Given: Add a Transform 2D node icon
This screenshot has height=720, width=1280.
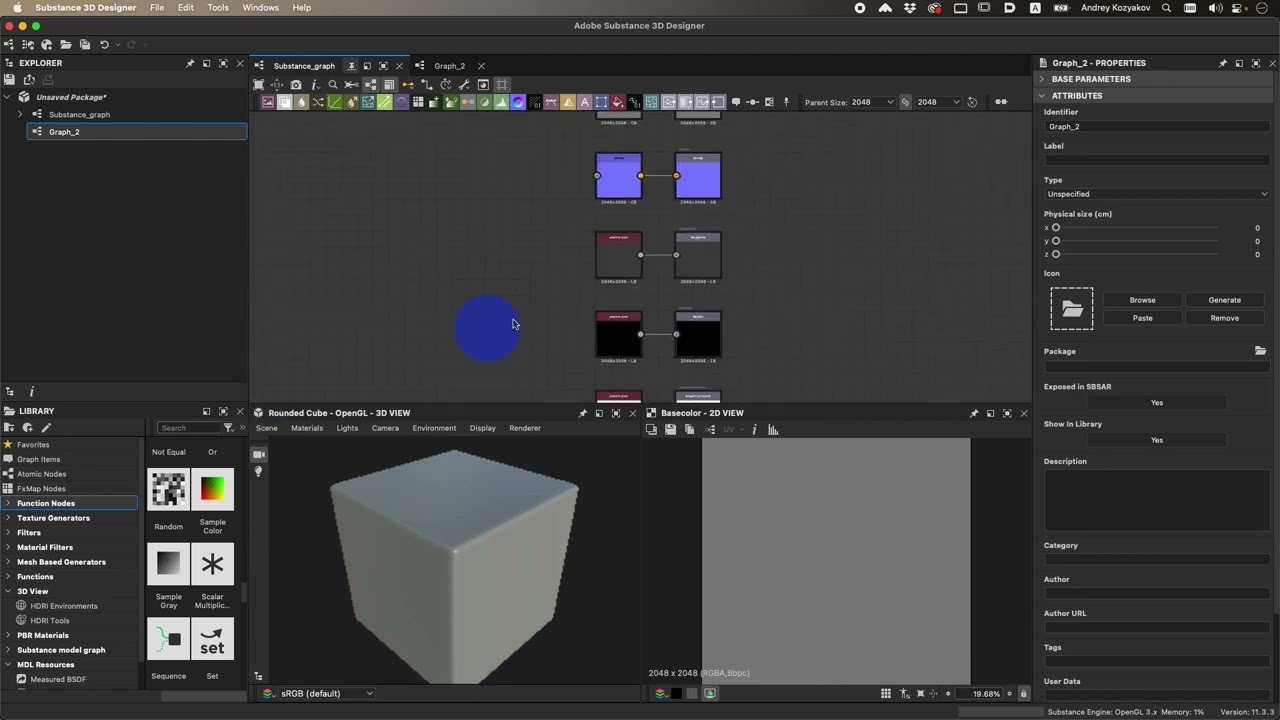Looking at the screenshot, I should [601, 102].
